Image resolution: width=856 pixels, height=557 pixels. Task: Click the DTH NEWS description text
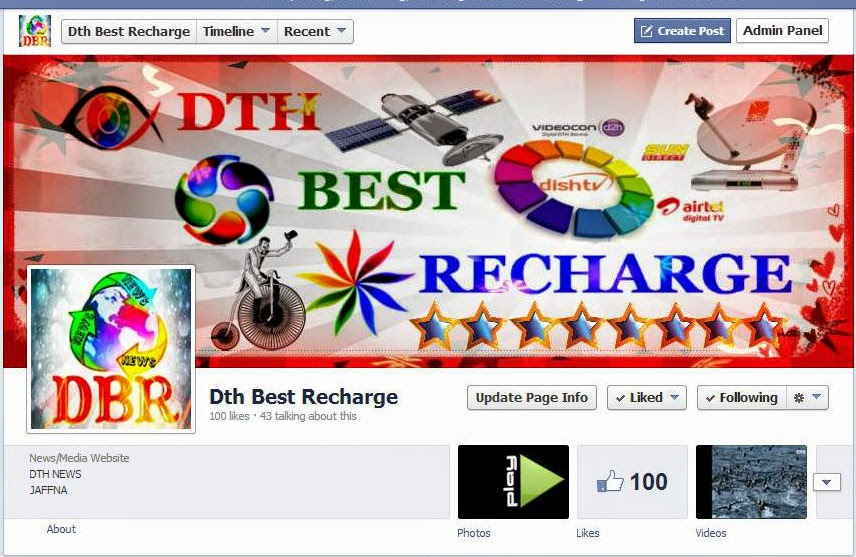tap(55, 474)
